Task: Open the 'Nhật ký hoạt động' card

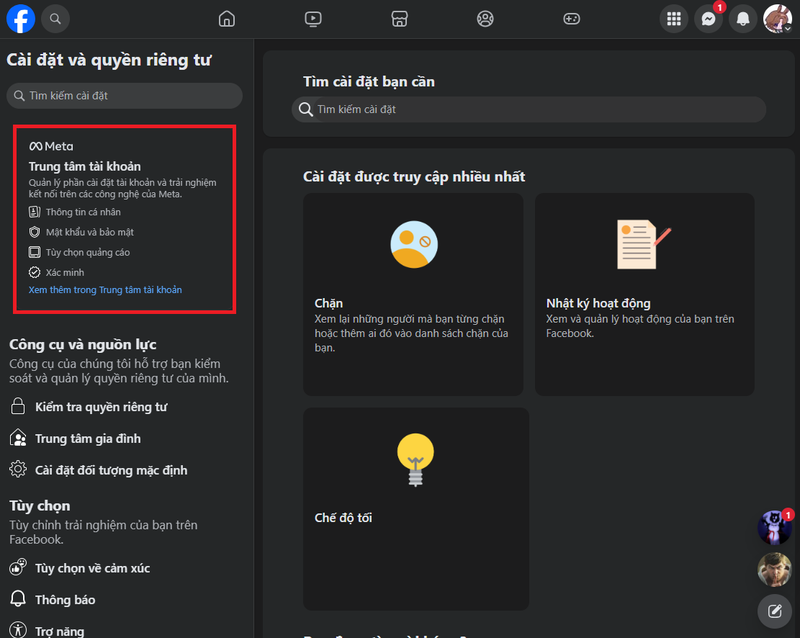Action: (644, 295)
